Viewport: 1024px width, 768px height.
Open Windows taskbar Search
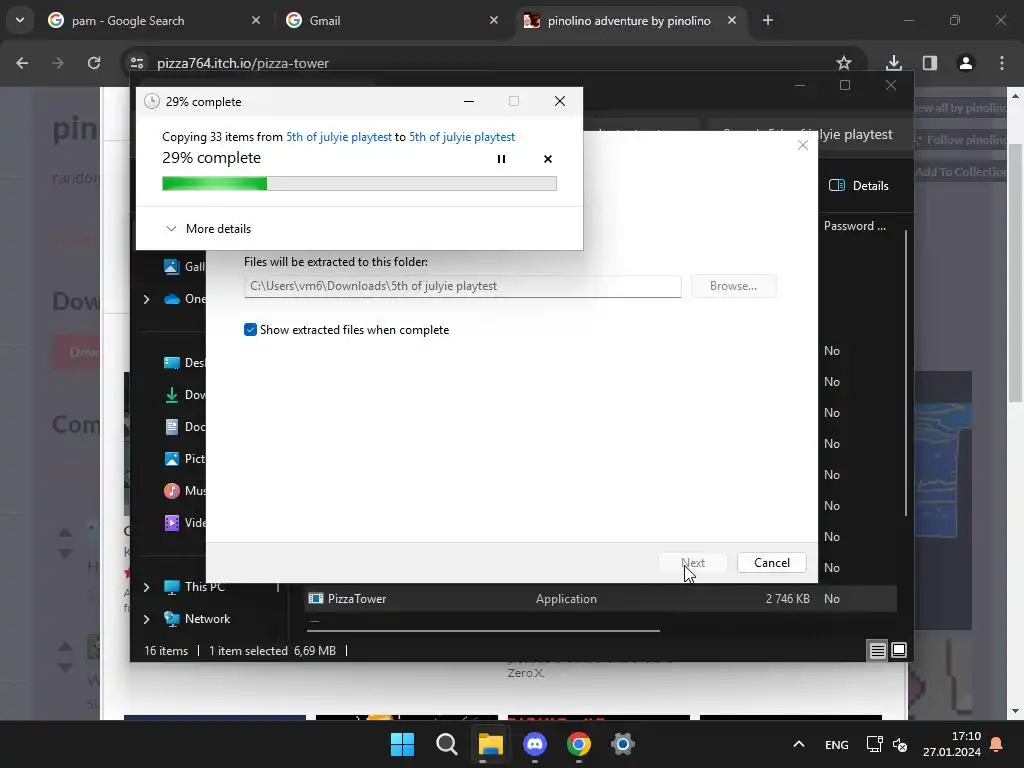click(447, 744)
